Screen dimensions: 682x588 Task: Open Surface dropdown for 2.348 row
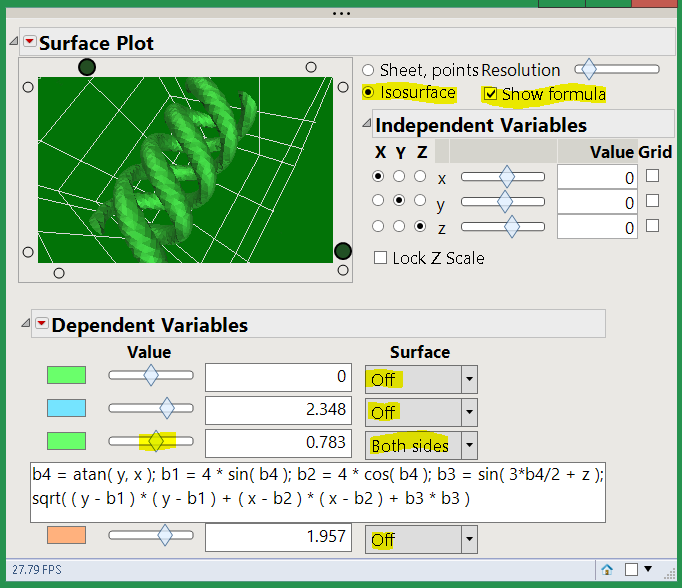click(x=421, y=412)
